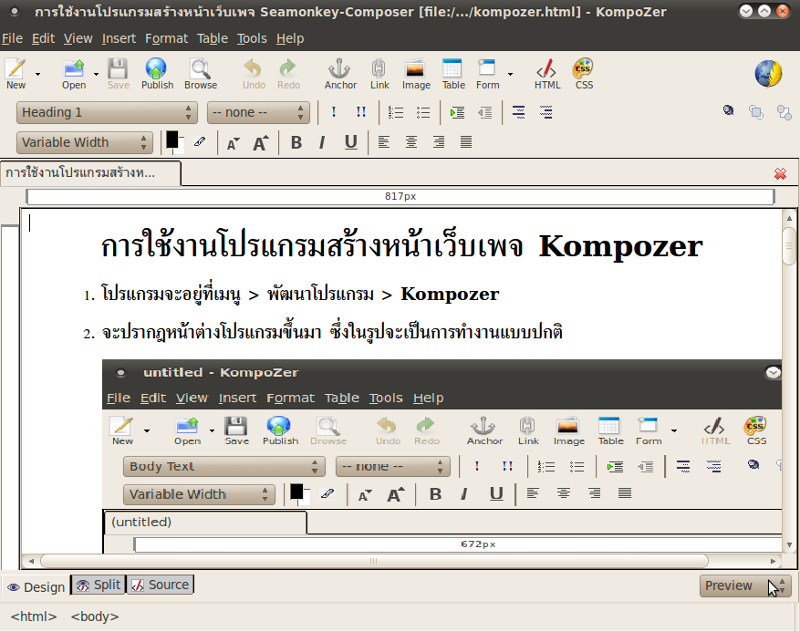The height and width of the screenshot is (632, 800).
Task: Open the Edit menu
Action: click(x=43, y=39)
